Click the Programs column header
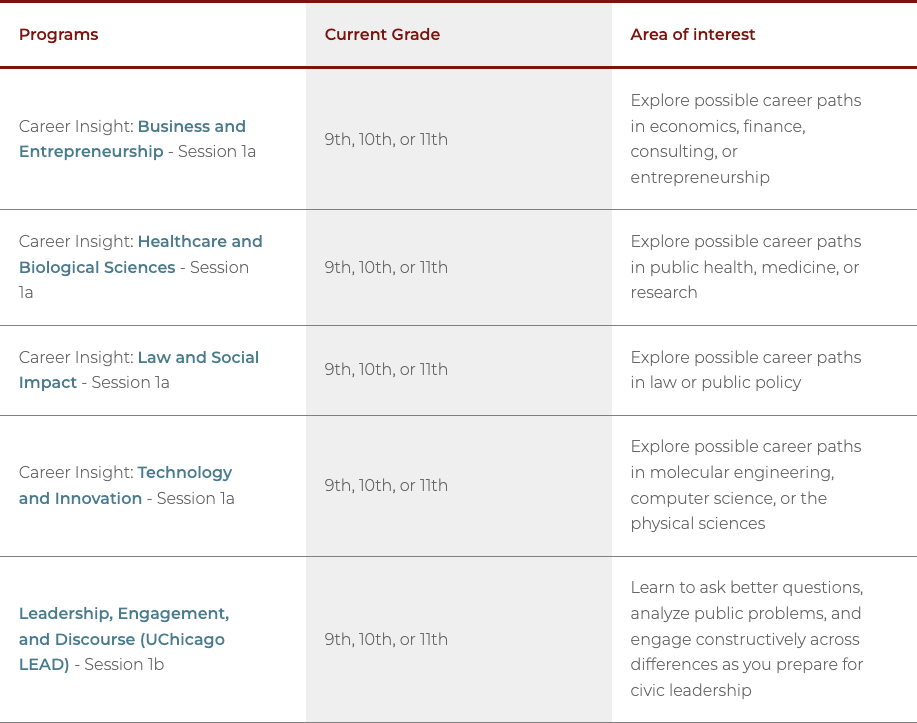 59,35
